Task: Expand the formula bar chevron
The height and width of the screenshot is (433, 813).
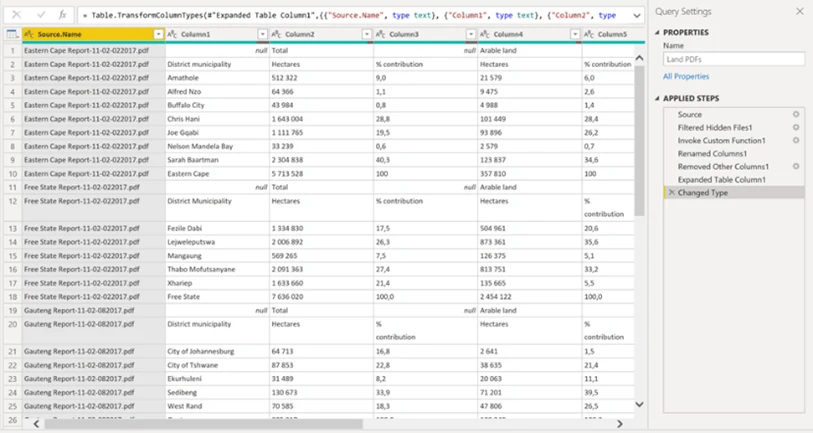Action: [637, 16]
